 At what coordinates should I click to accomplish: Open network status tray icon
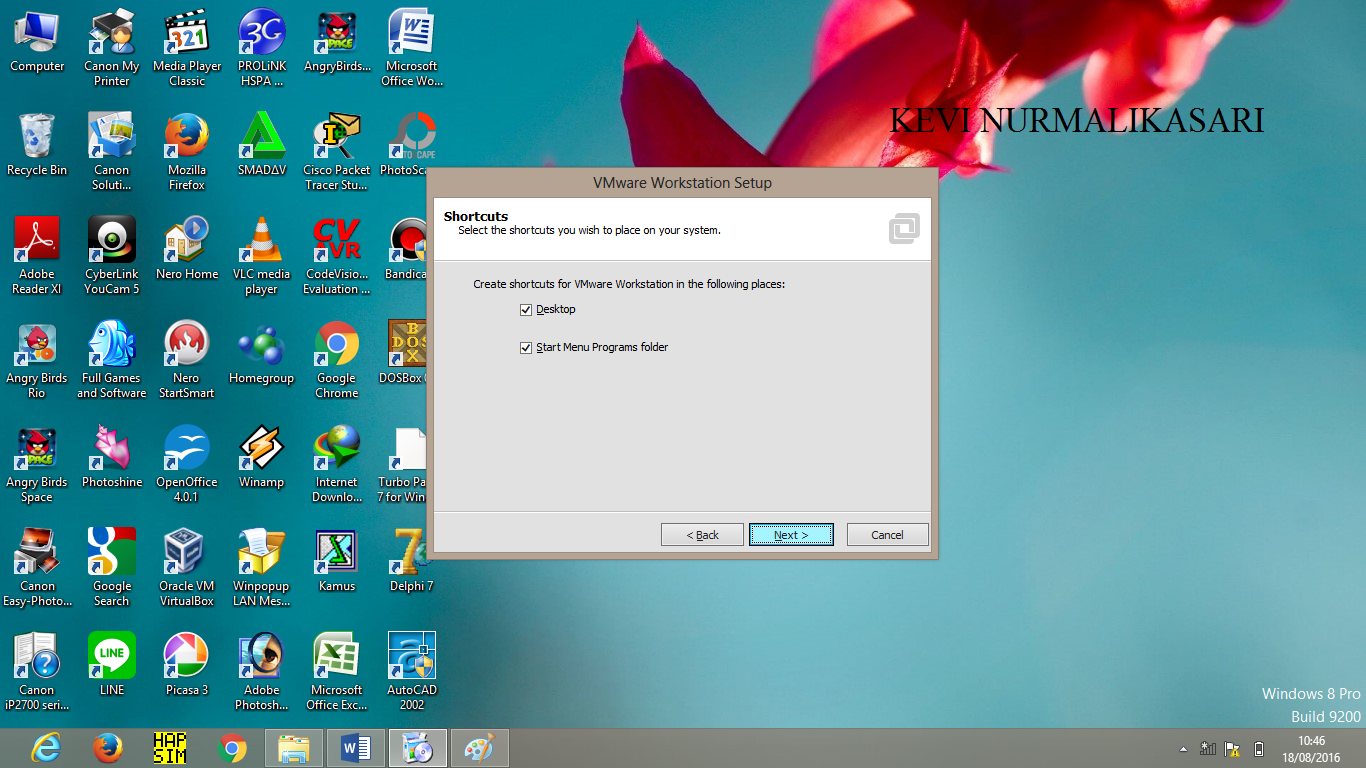pyautogui.click(x=1208, y=748)
